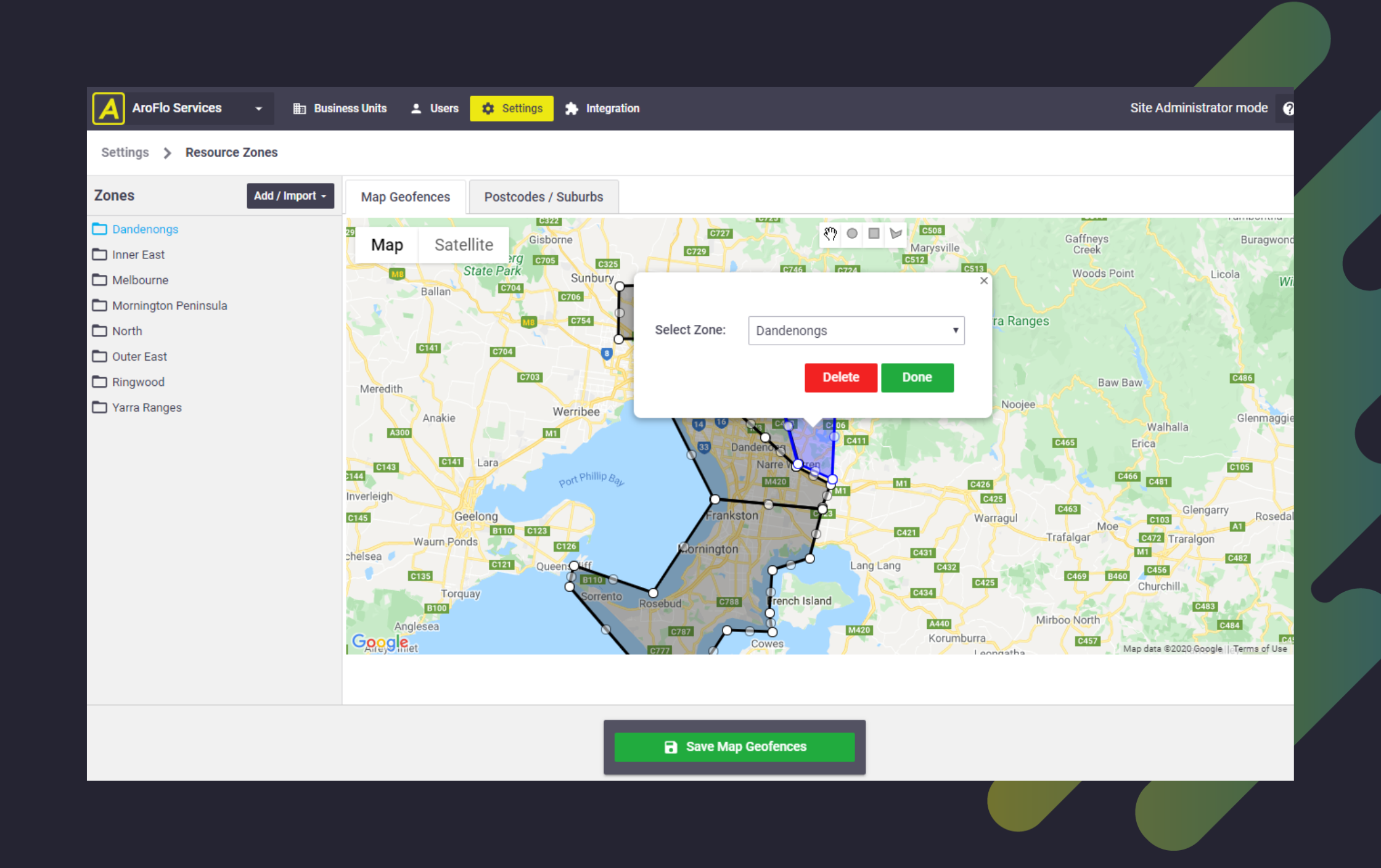The image size is (1381, 868).
Task: Open the Integration menu
Action: tap(602, 108)
